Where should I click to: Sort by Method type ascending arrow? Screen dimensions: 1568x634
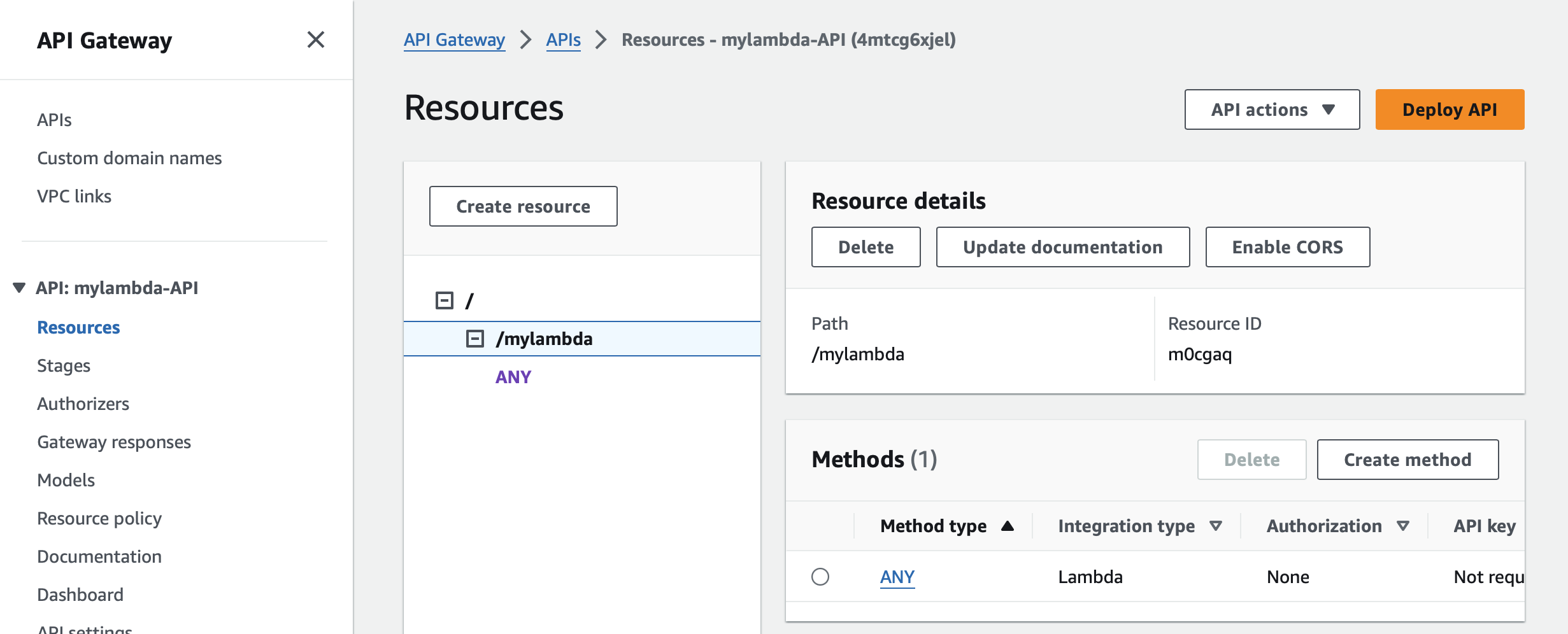click(x=1007, y=526)
